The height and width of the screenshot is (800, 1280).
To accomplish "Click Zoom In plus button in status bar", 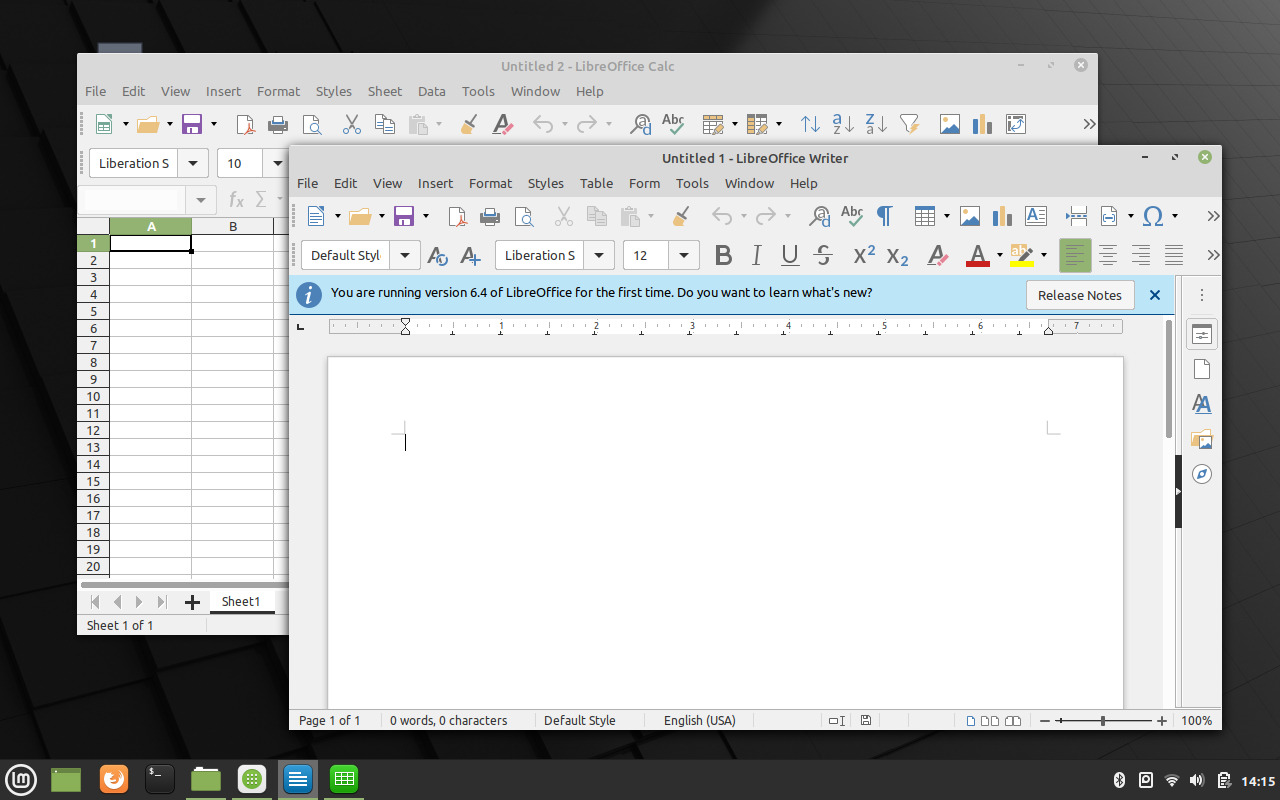I will tap(1162, 721).
